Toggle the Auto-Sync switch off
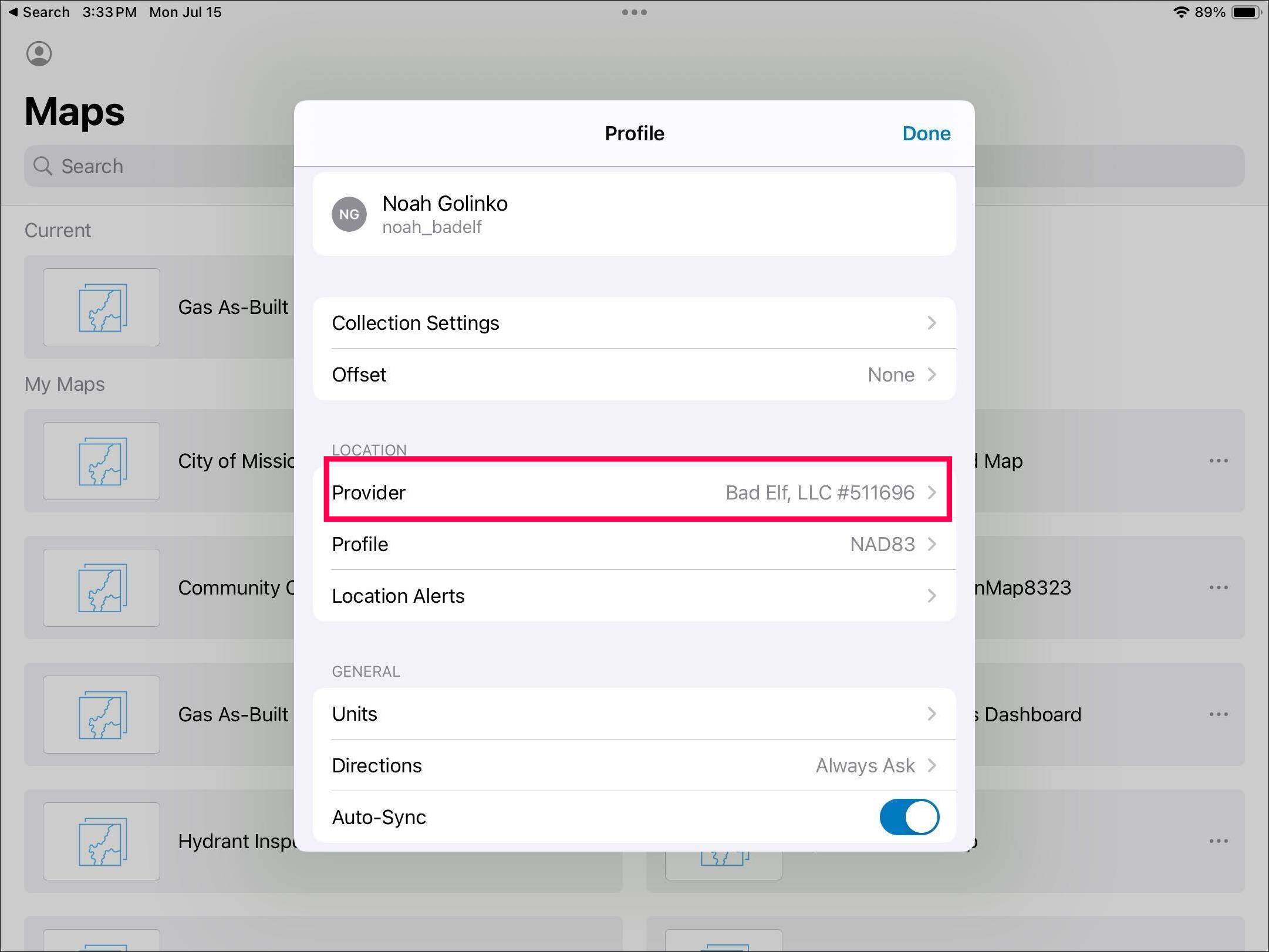The width and height of the screenshot is (1269, 952). click(x=909, y=817)
